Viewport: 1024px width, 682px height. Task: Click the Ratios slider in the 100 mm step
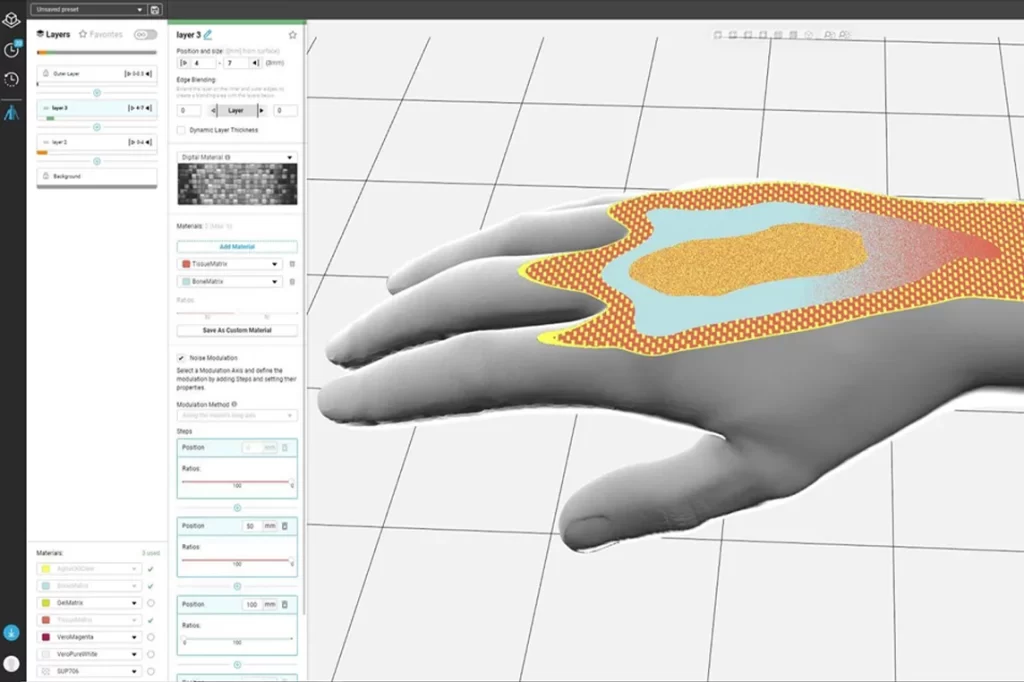click(x=237, y=638)
